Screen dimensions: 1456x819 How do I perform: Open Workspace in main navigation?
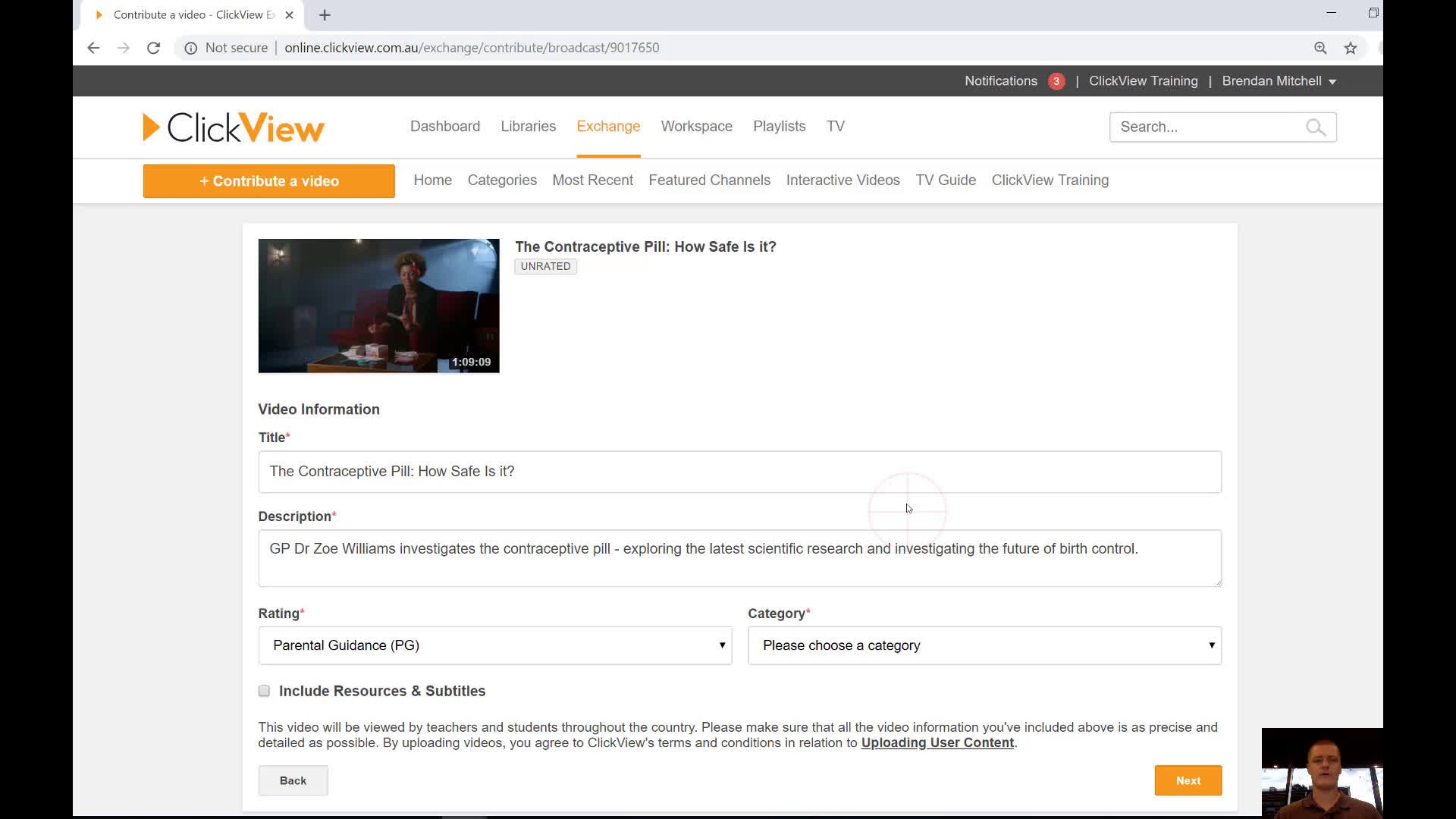click(x=697, y=127)
